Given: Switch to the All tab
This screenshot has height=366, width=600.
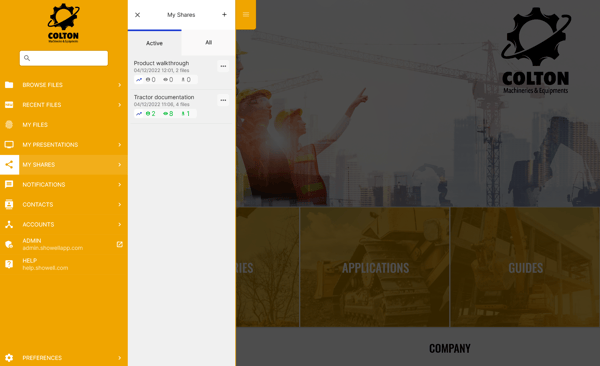Looking at the screenshot, I should 208,42.
